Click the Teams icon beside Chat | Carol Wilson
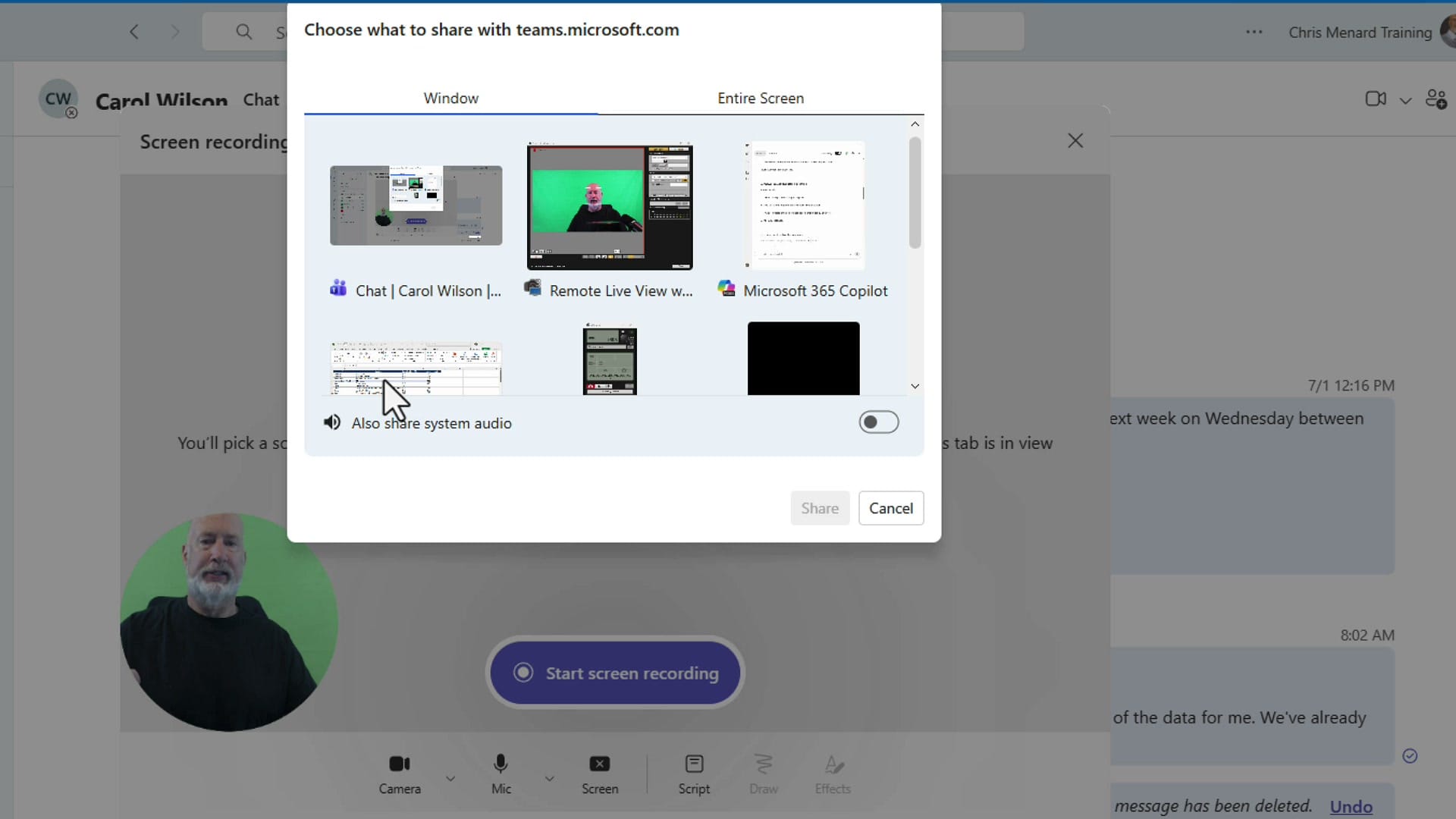 [338, 288]
